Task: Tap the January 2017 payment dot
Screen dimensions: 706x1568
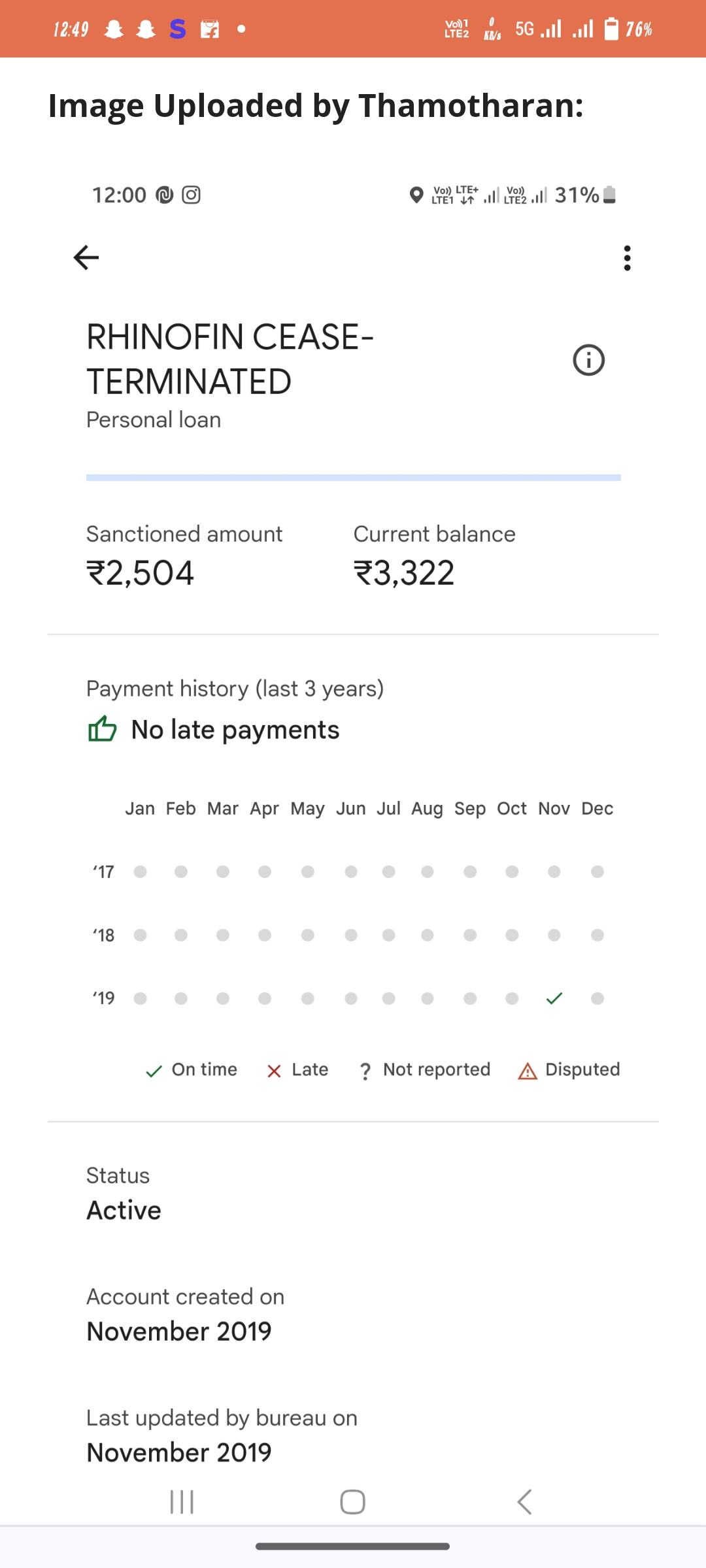Action: pyautogui.click(x=140, y=872)
